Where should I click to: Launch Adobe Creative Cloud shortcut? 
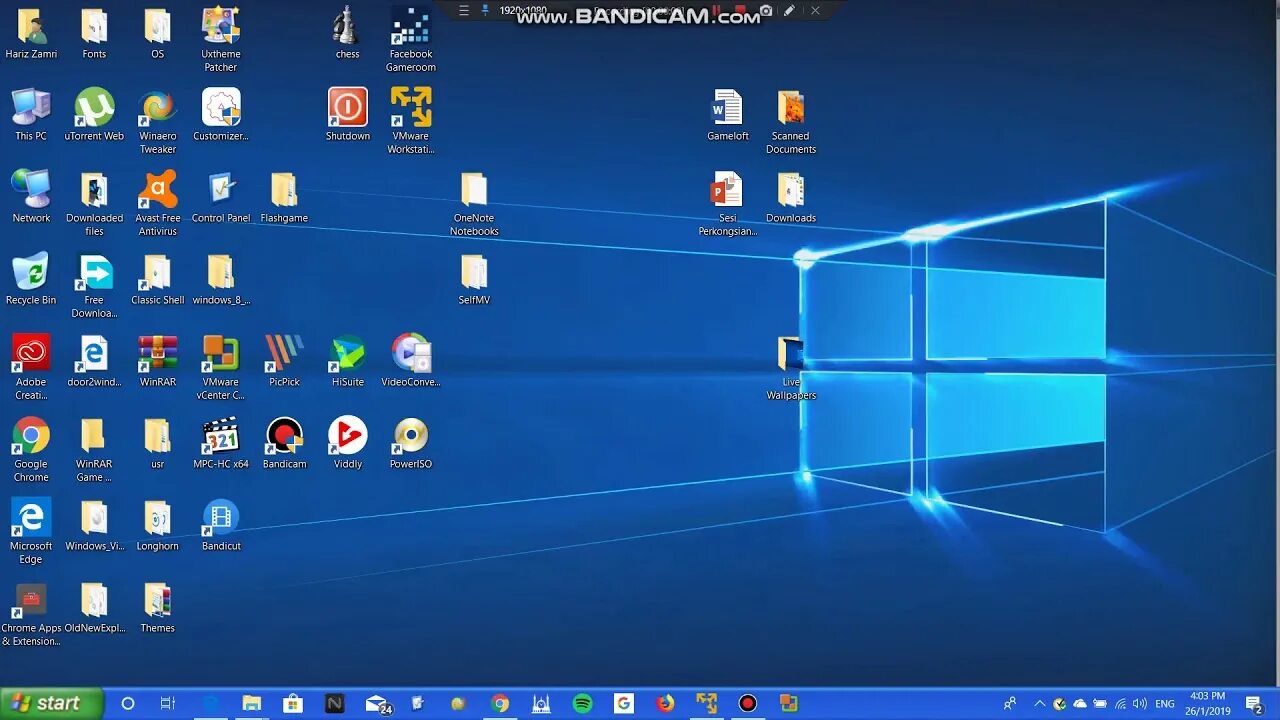(31, 368)
